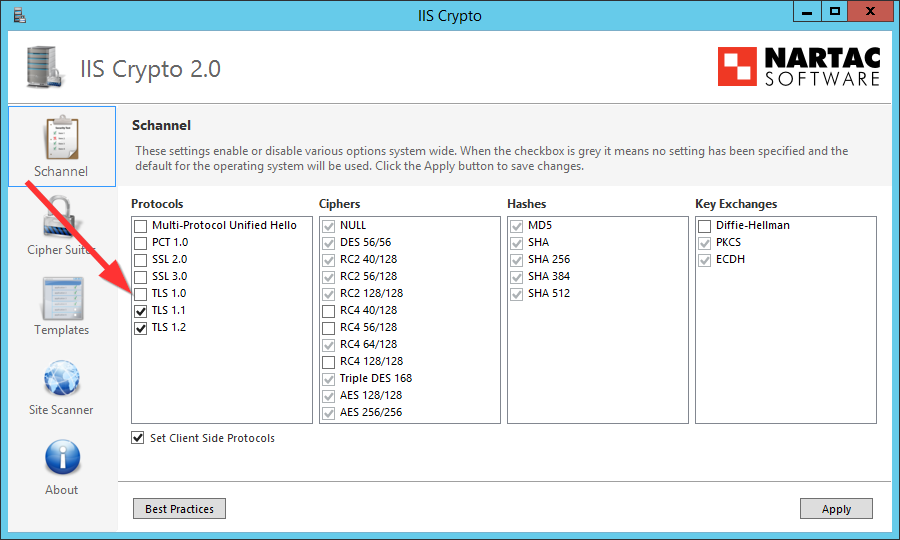Toggle the Triple DES 168 checkbox
Image resolution: width=900 pixels, height=540 pixels.
point(328,379)
